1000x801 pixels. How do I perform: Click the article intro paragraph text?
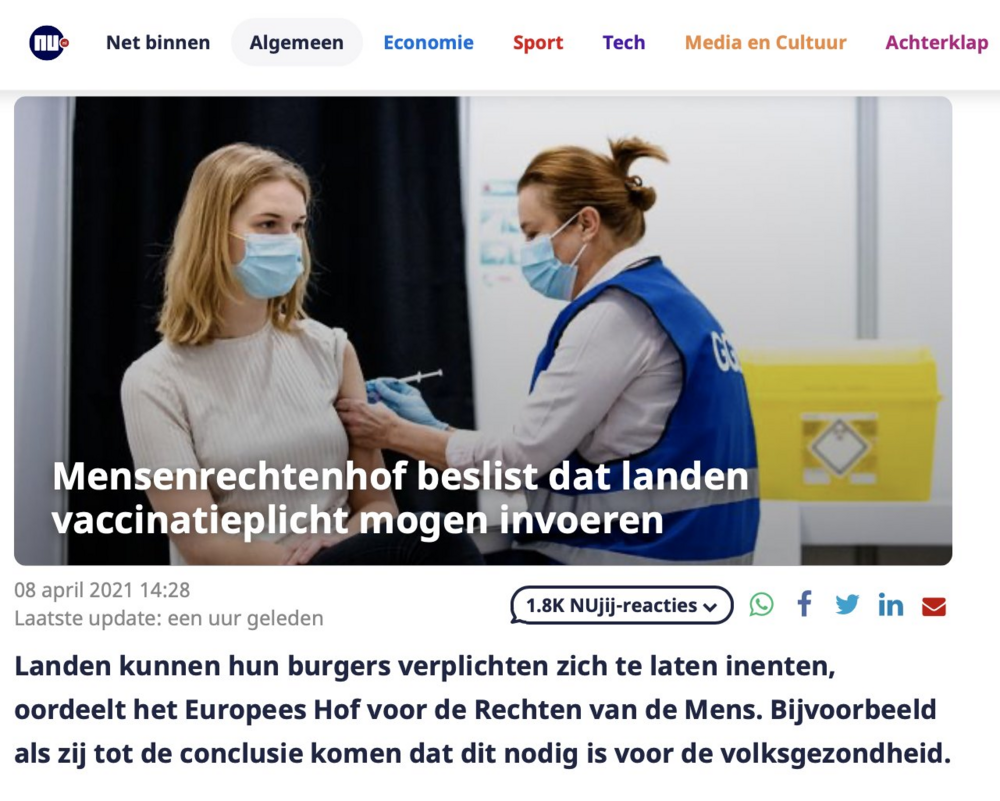point(483,710)
